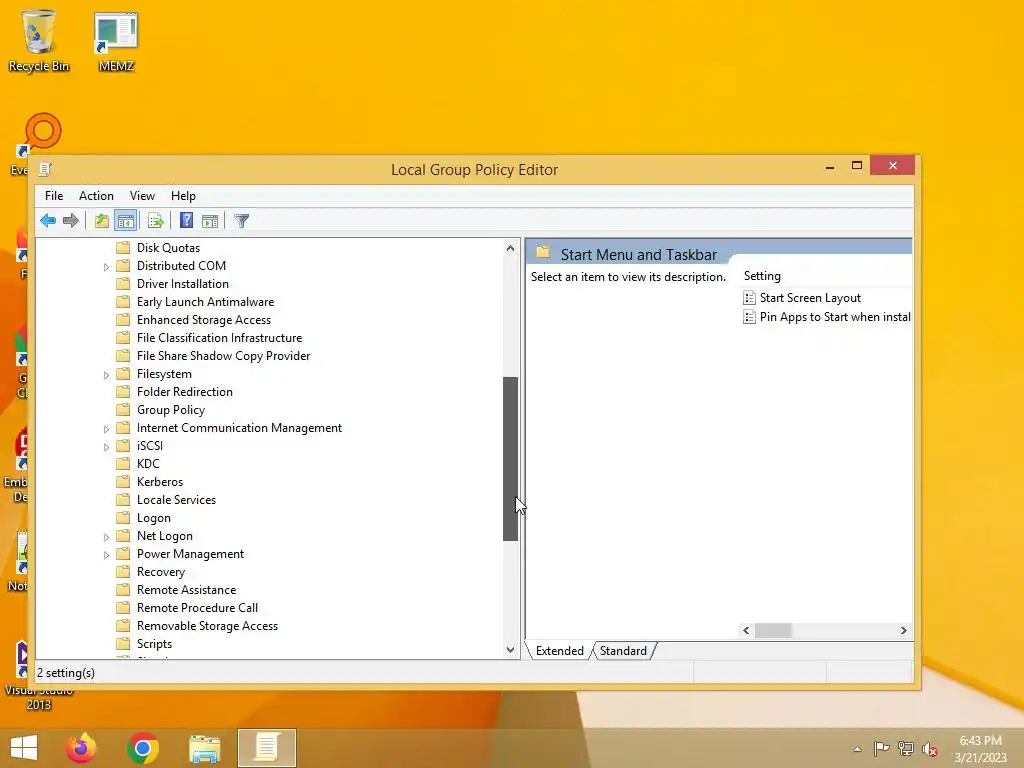Image resolution: width=1024 pixels, height=768 pixels.
Task: Open the Windows Start button
Action: point(24,748)
